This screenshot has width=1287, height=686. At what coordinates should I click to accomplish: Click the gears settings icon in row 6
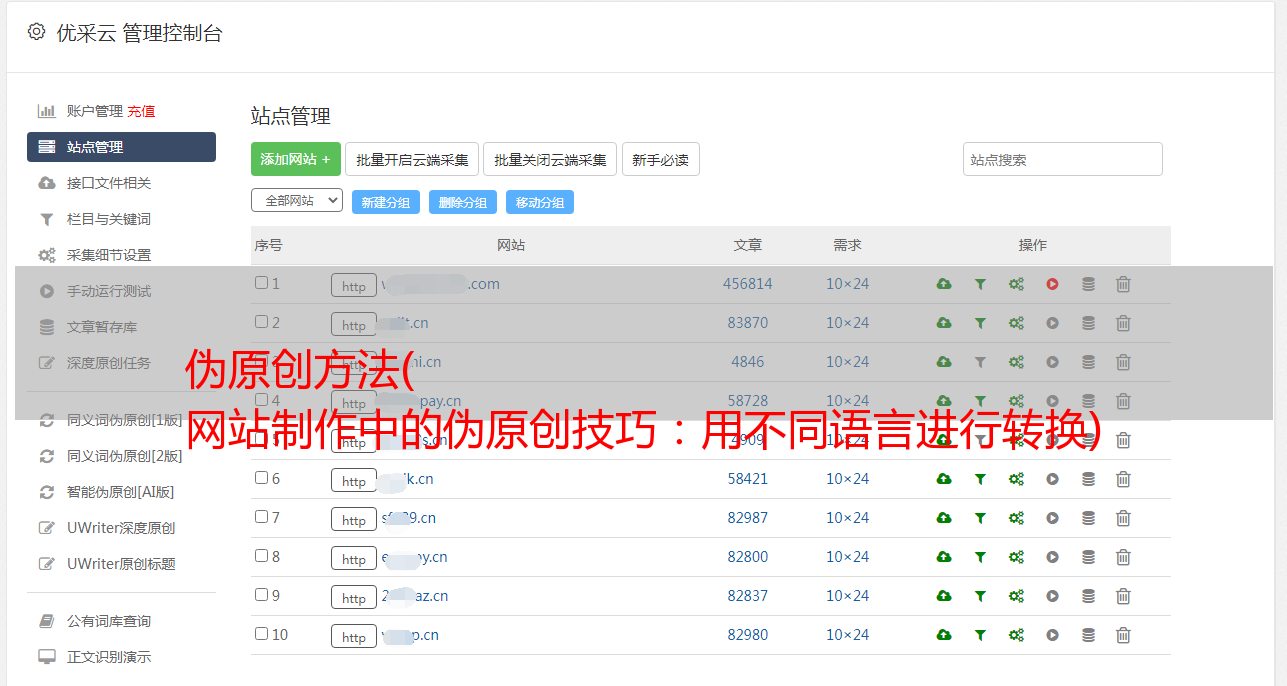click(x=1016, y=479)
